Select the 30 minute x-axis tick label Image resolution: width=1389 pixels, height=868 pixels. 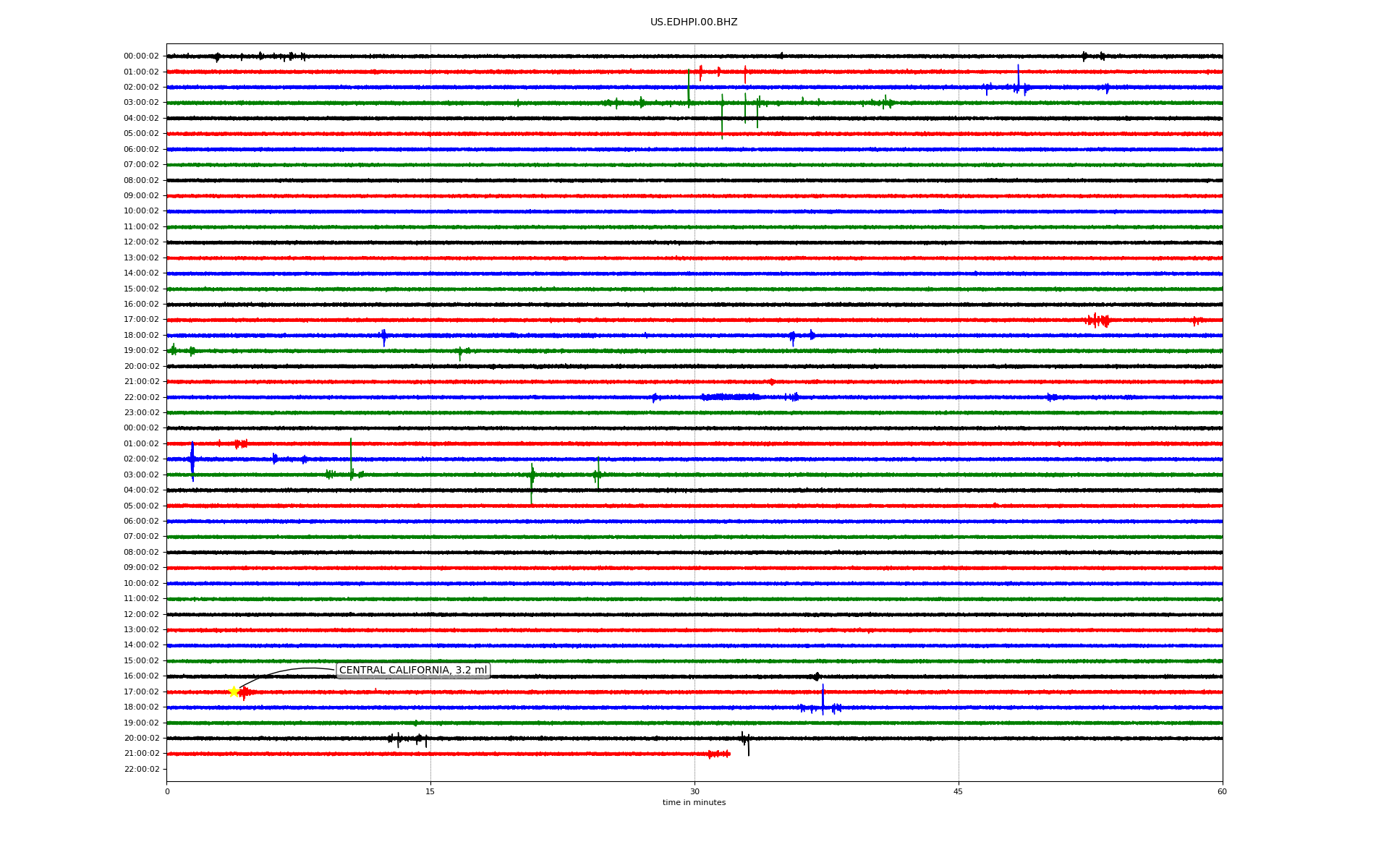(x=694, y=791)
